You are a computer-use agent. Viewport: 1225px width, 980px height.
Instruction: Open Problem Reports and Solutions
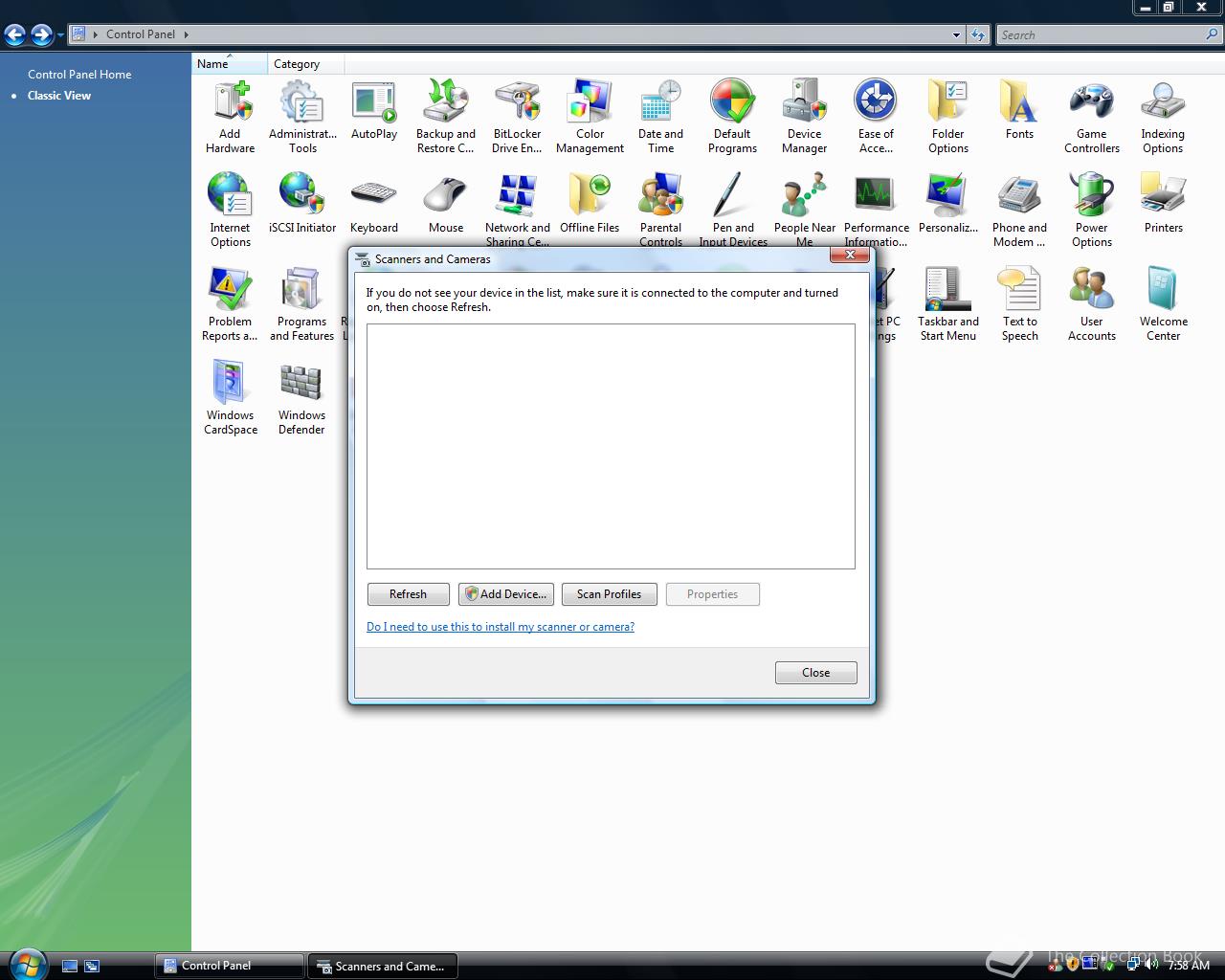point(230,304)
